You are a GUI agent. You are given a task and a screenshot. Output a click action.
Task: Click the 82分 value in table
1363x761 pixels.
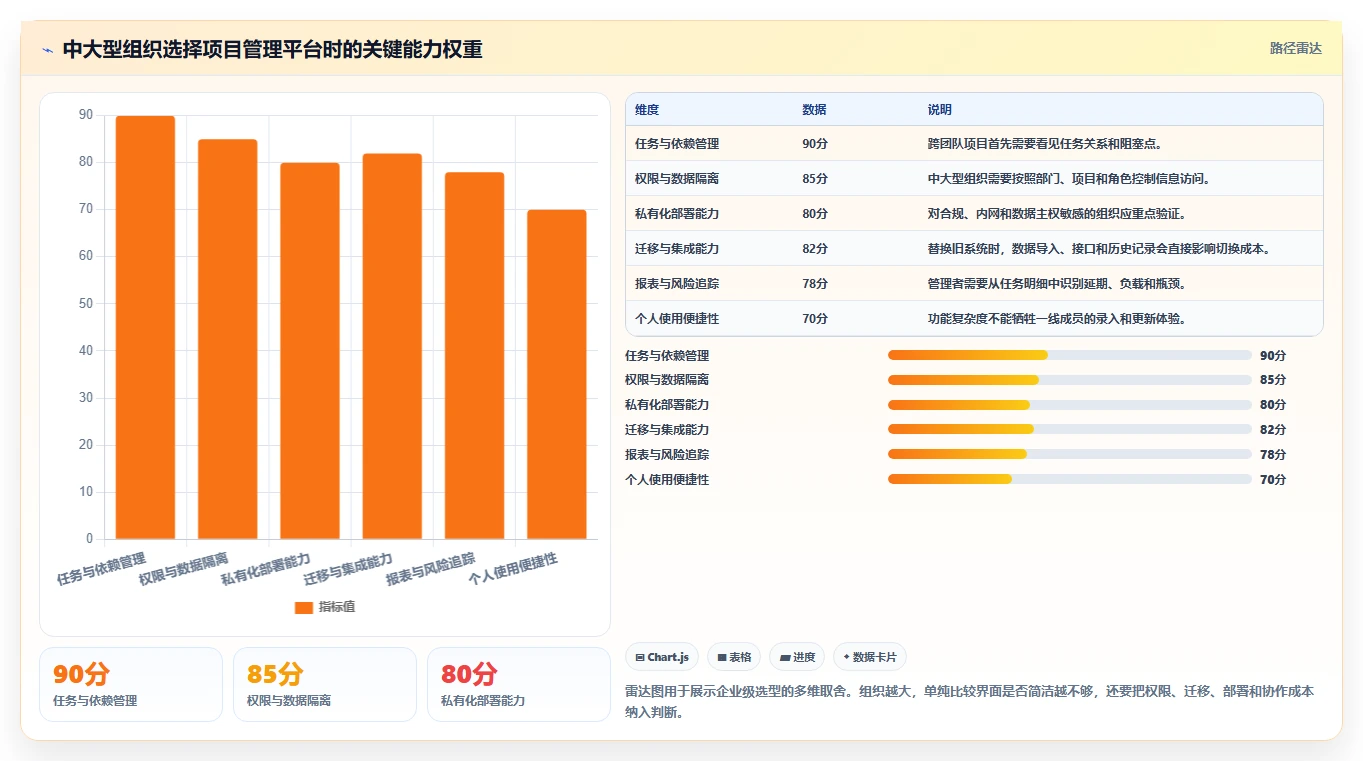815,249
